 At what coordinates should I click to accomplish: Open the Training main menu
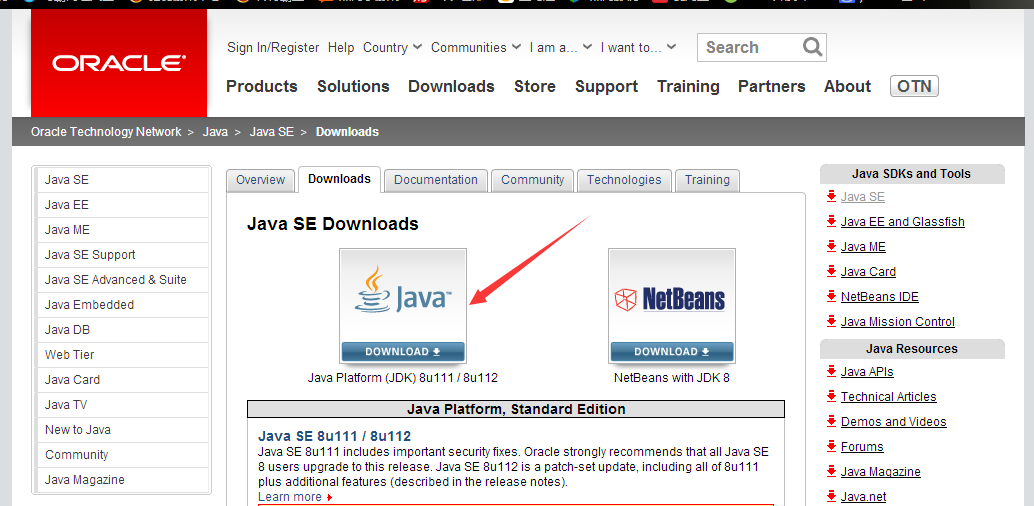[688, 86]
